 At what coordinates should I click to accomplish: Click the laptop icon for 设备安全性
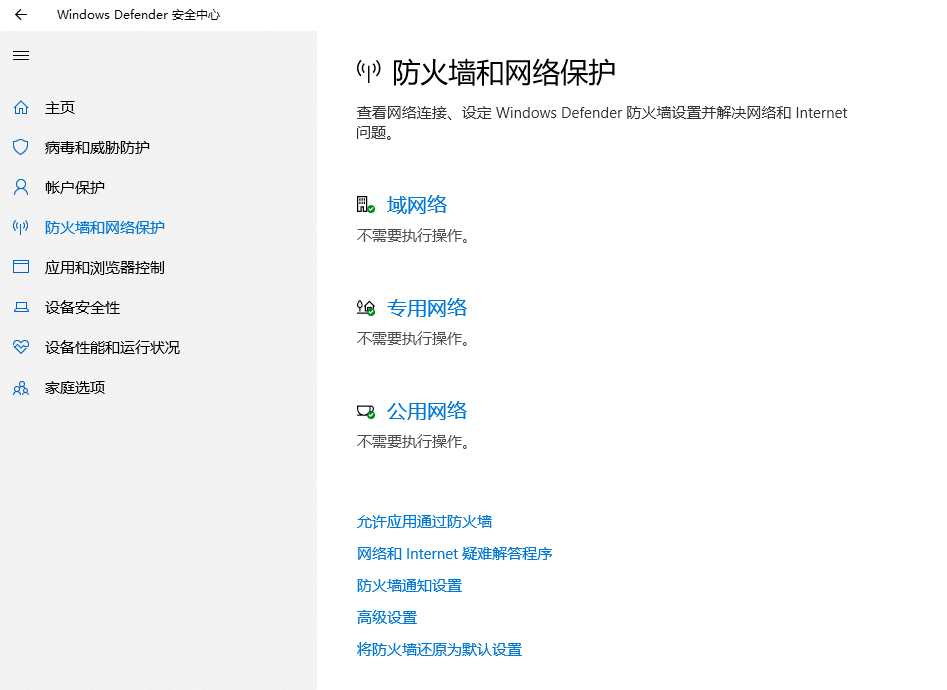coord(21,307)
